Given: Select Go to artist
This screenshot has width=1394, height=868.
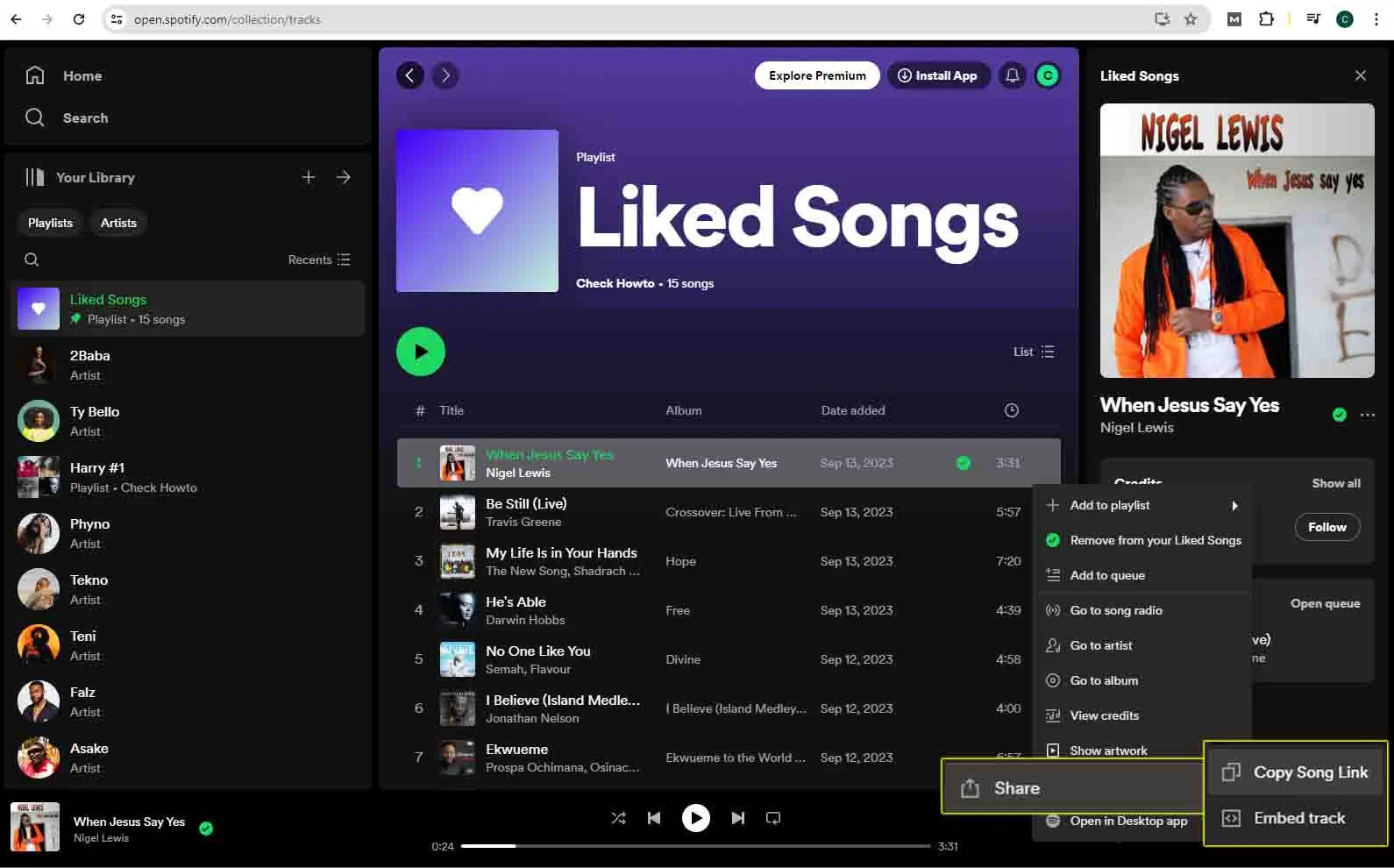Looking at the screenshot, I should 1143,645.
